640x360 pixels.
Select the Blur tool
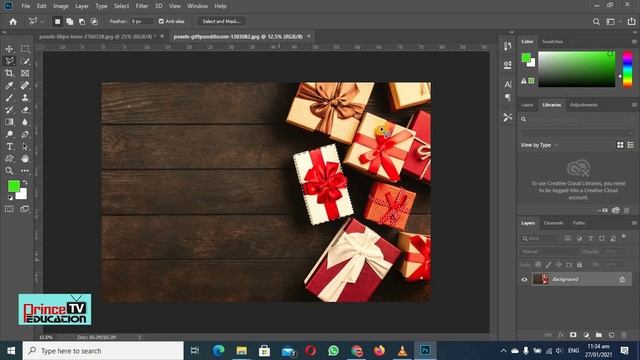click(25, 122)
